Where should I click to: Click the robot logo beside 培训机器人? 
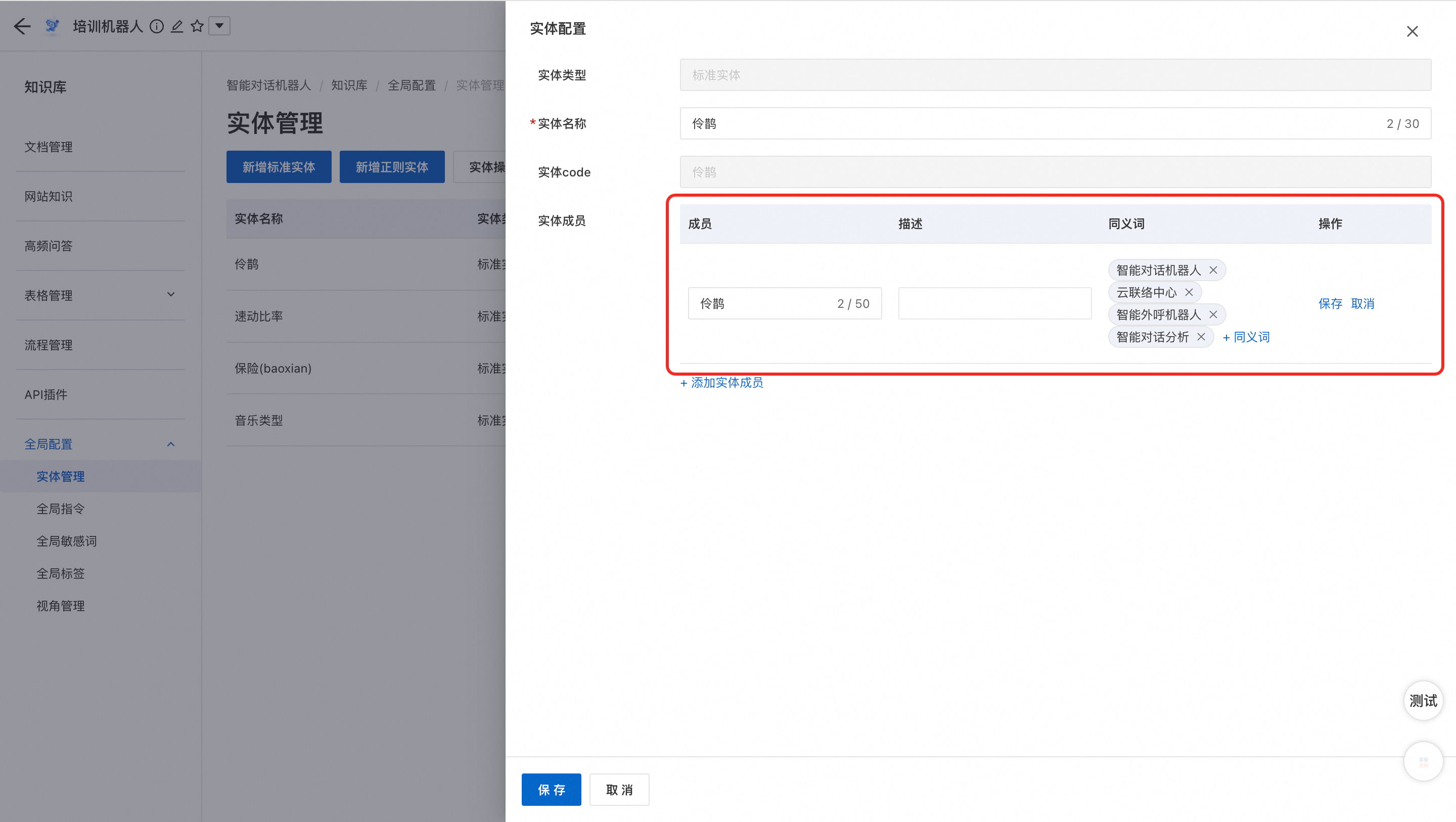[52, 26]
